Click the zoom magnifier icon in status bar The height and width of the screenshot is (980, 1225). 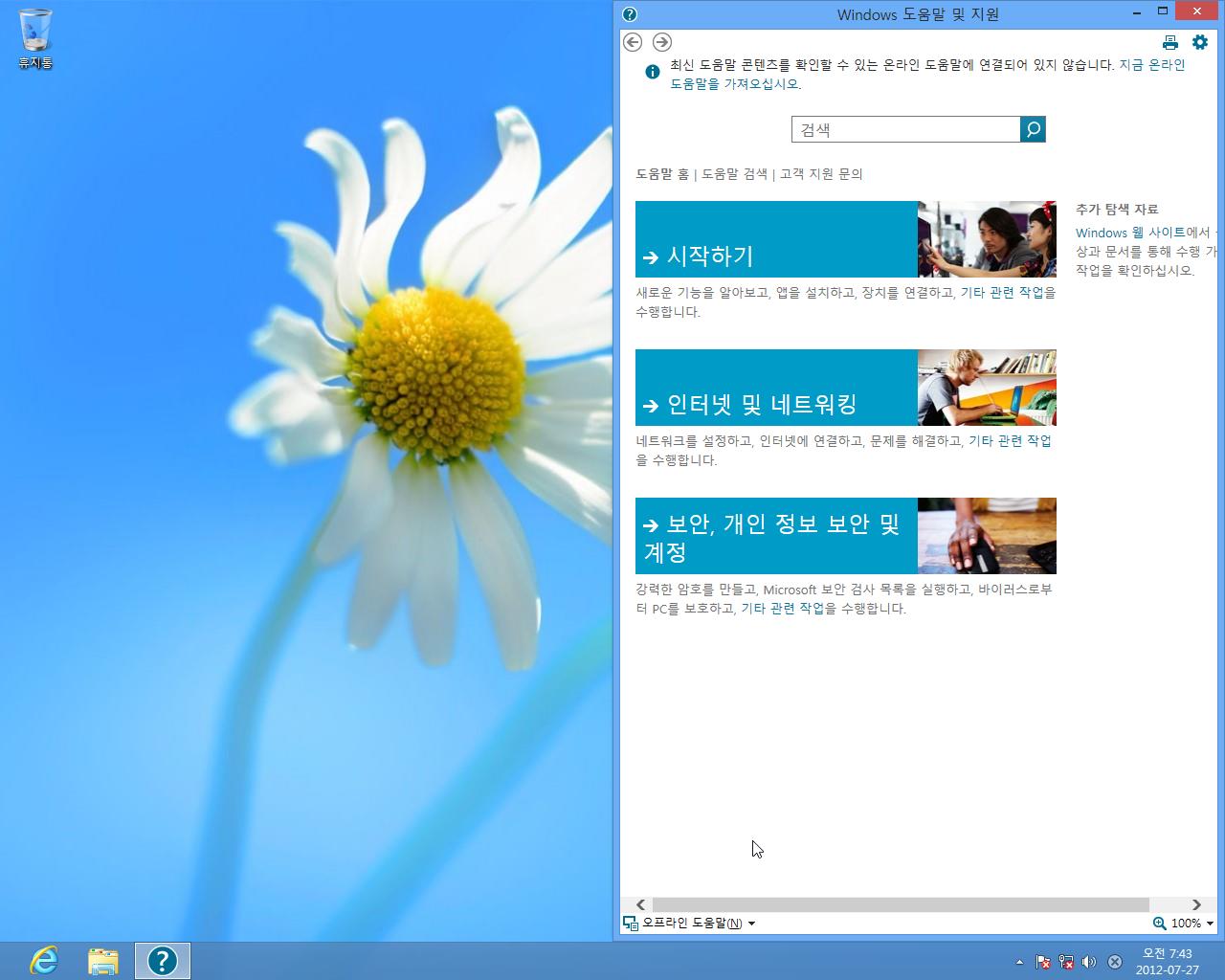1160,923
